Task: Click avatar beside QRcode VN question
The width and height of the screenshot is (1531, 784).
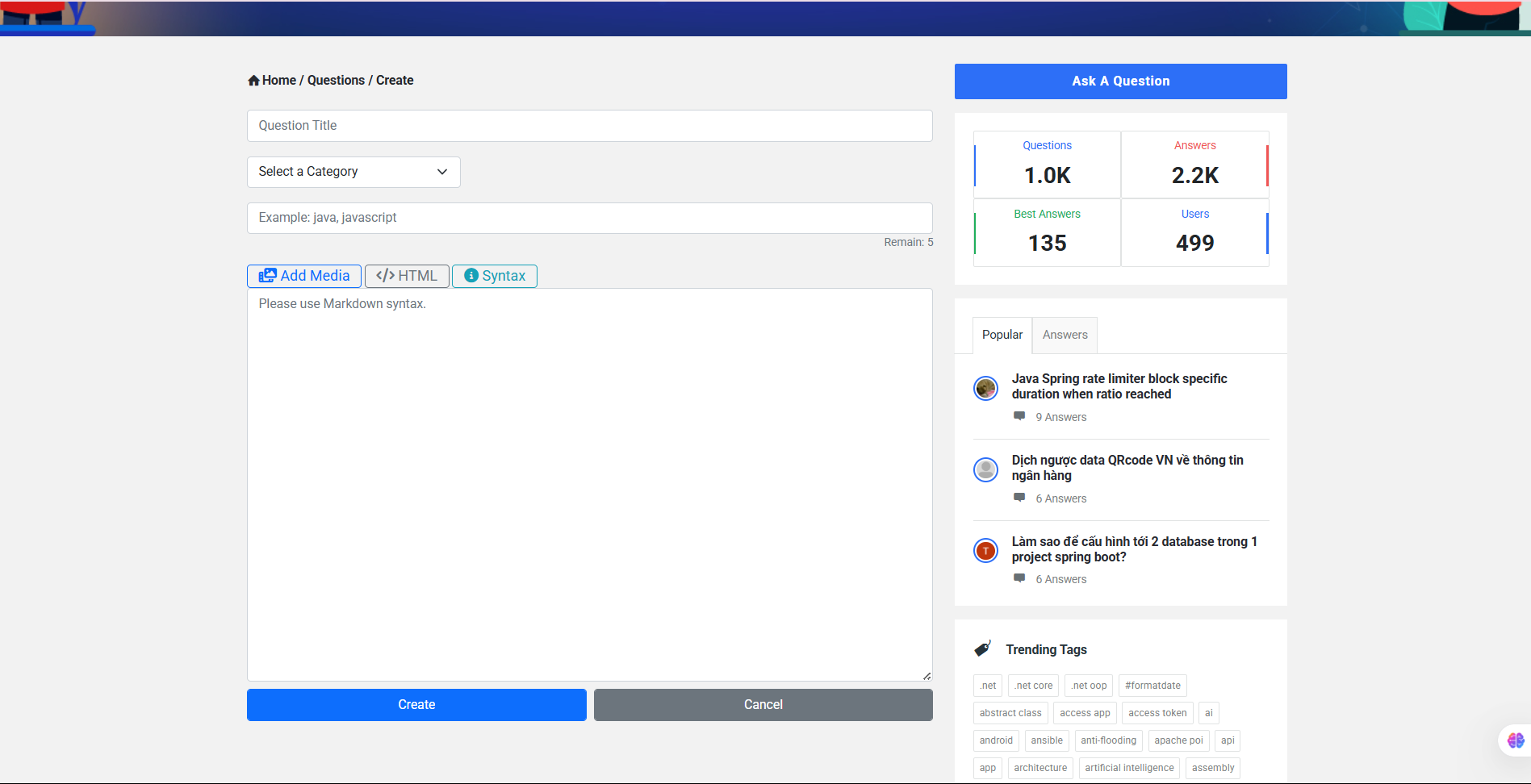Action: tap(985, 469)
